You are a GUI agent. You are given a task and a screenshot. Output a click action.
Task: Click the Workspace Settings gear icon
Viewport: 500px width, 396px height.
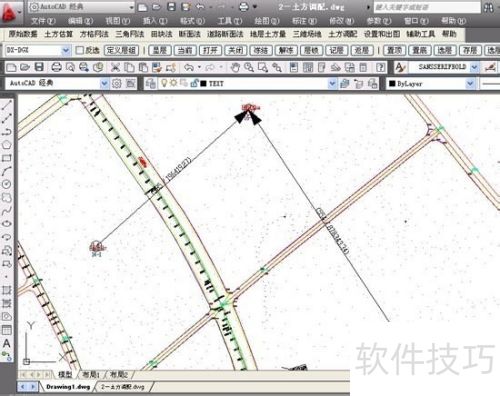point(116,83)
